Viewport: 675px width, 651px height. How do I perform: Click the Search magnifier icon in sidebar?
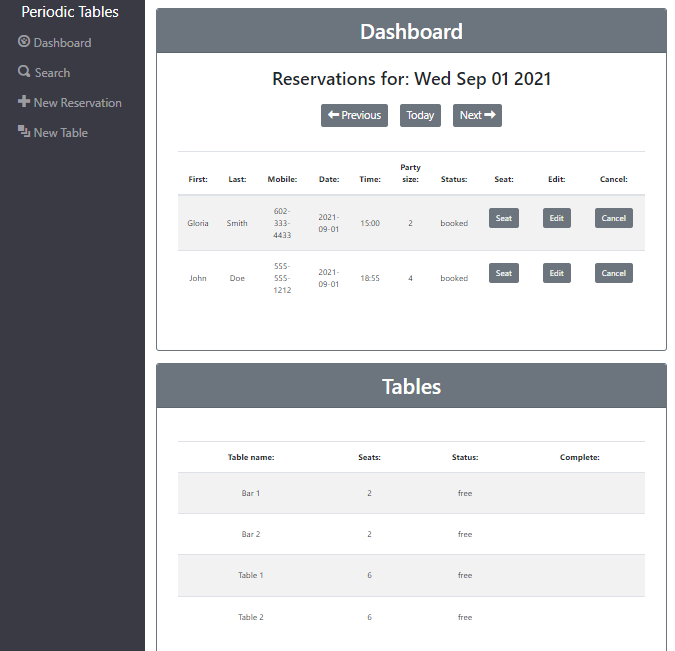pos(24,71)
